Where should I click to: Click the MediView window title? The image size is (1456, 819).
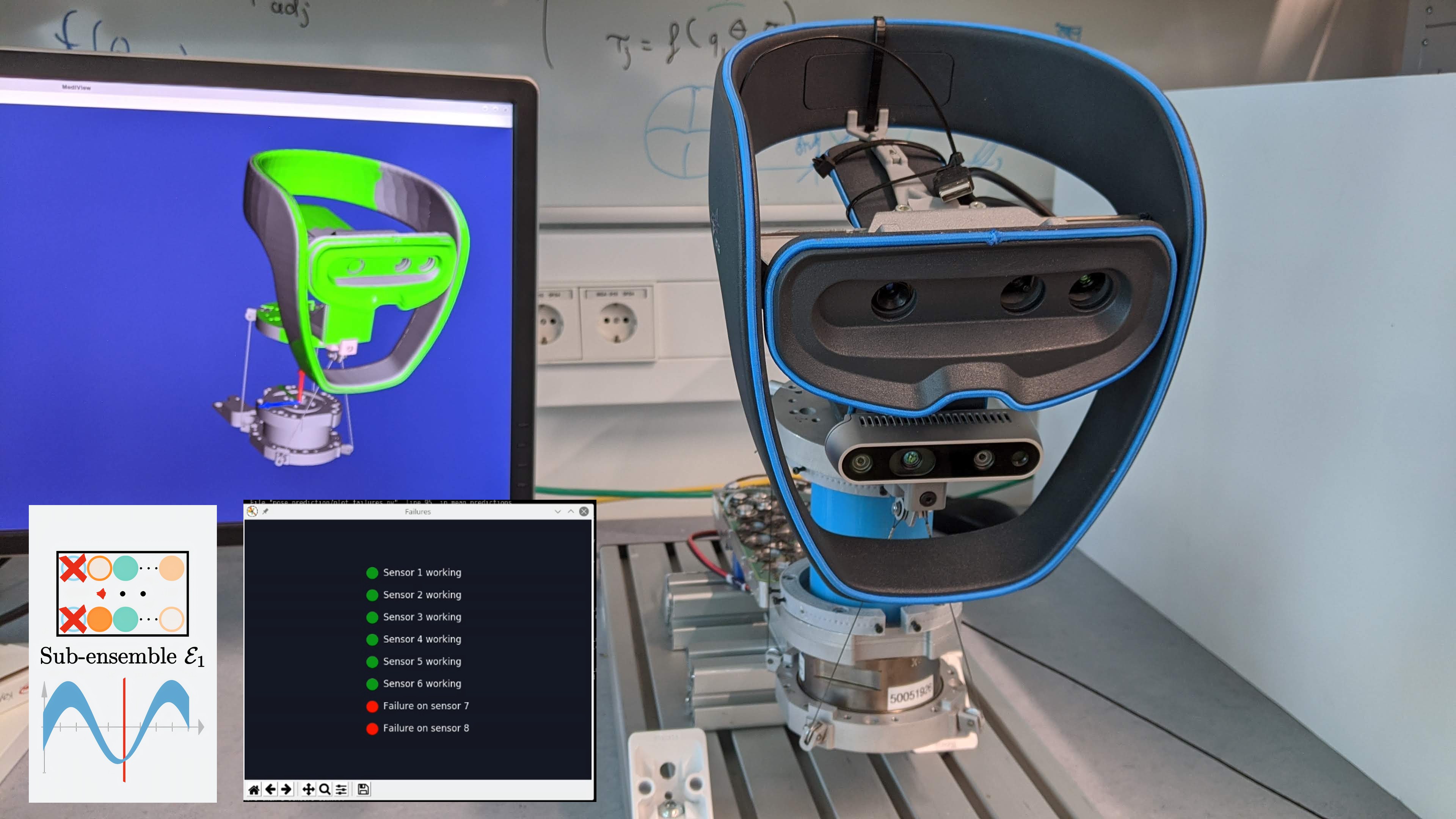(76, 88)
